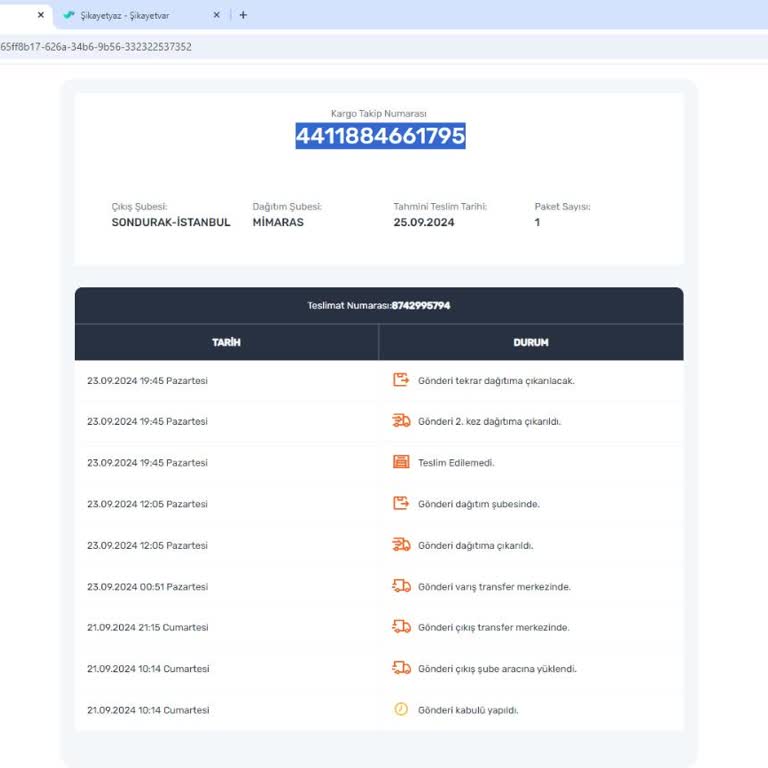Click the 'Tahmini Teslim Tarihi:' label
This screenshot has width=768, height=768.
pyautogui.click(x=440, y=207)
